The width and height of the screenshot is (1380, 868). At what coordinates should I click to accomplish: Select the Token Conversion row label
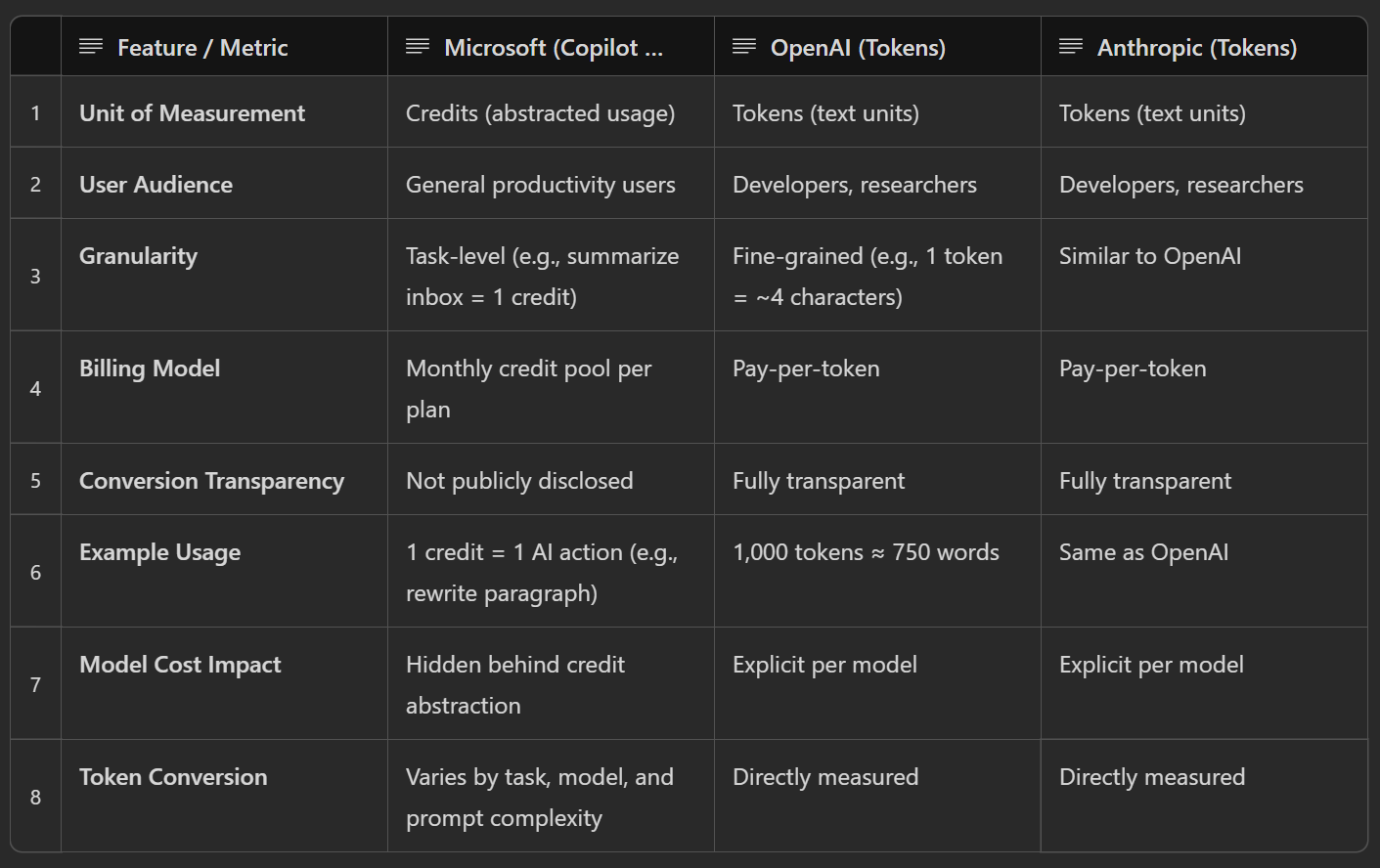(173, 777)
